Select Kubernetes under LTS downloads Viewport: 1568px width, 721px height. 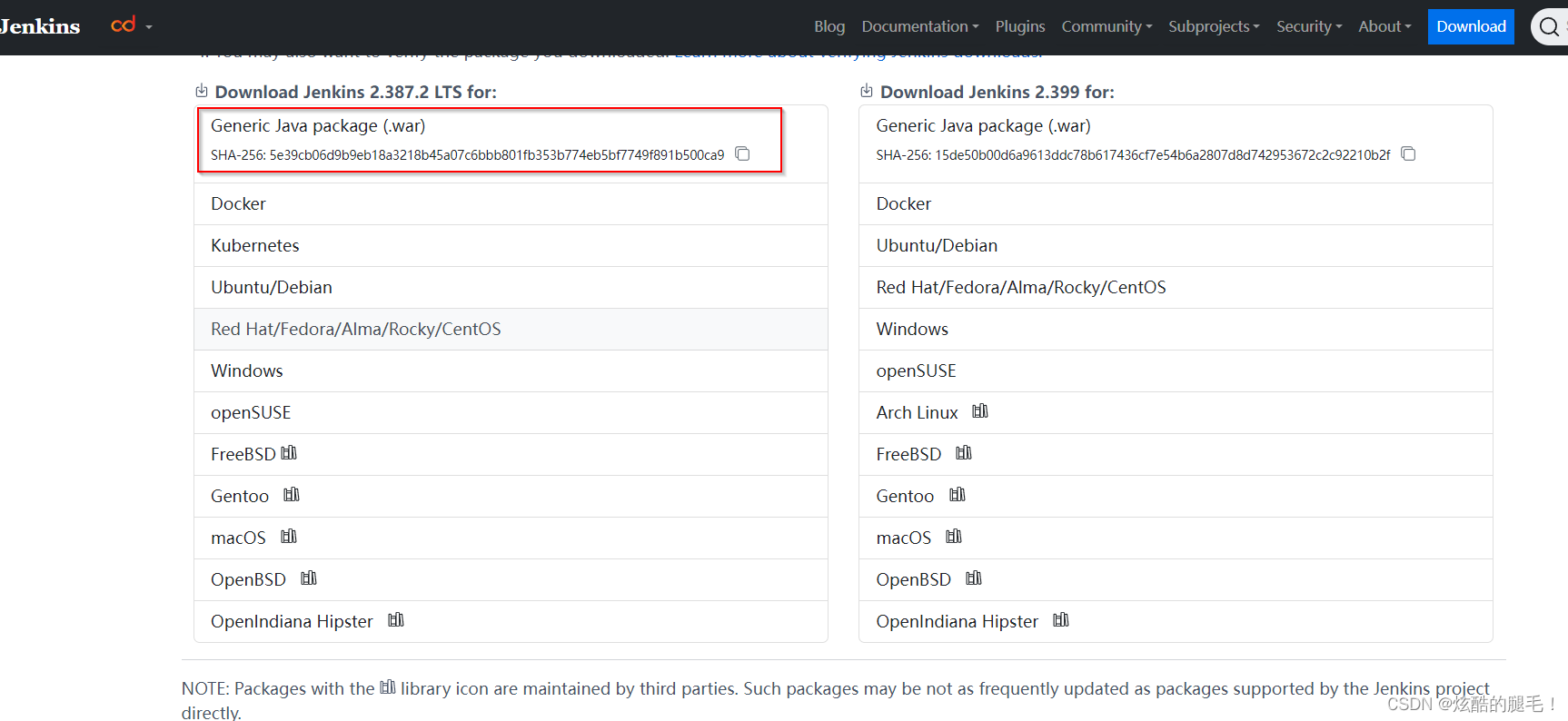pyautogui.click(x=511, y=245)
